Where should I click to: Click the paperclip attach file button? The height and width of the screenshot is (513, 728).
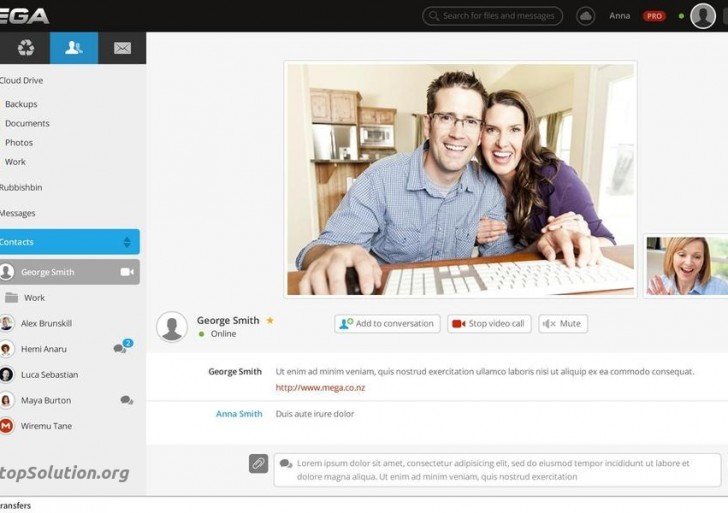click(x=258, y=463)
